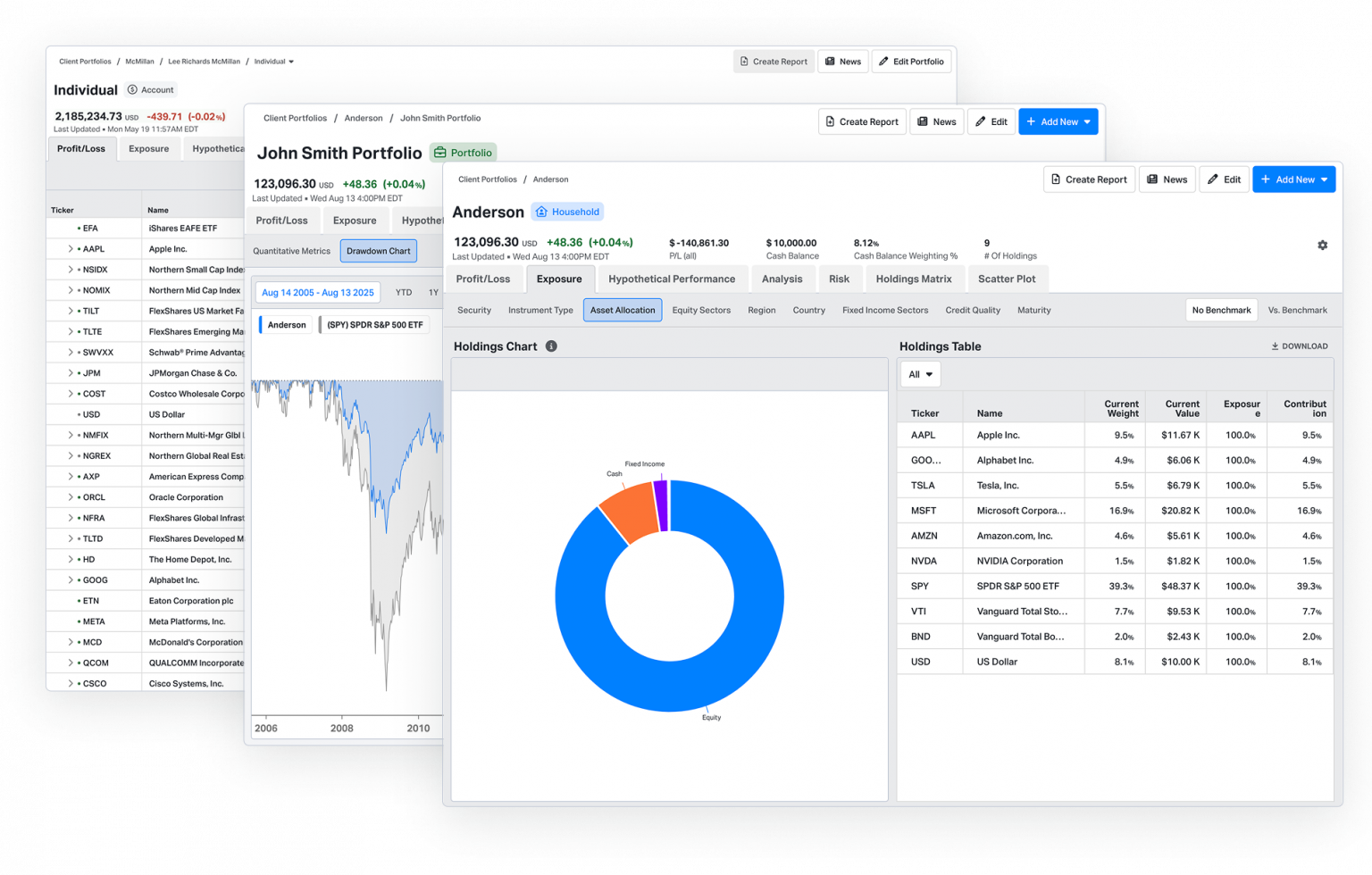Click Create Report in John Smith Portfolio window
Viewport: 1372px width, 875px height.
pos(861,121)
